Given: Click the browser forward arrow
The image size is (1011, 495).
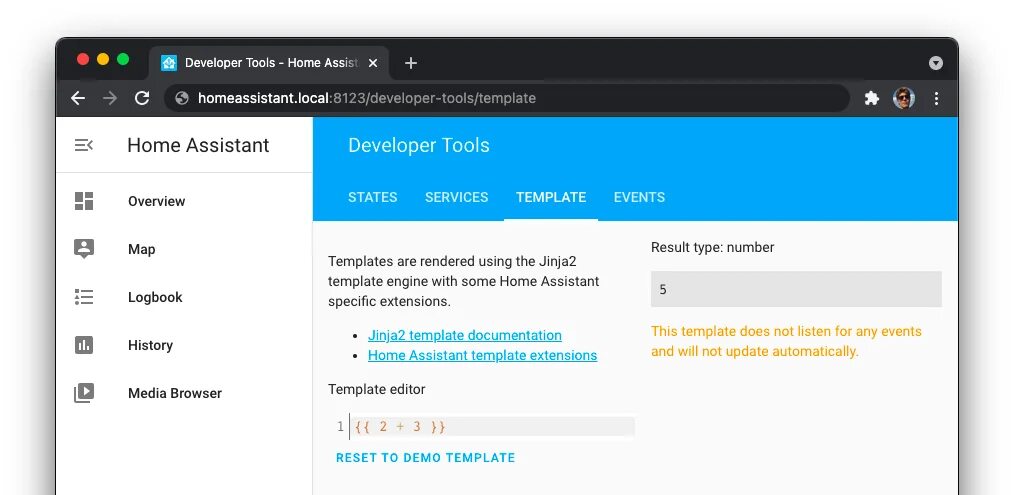Looking at the screenshot, I should (x=110, y=98).
